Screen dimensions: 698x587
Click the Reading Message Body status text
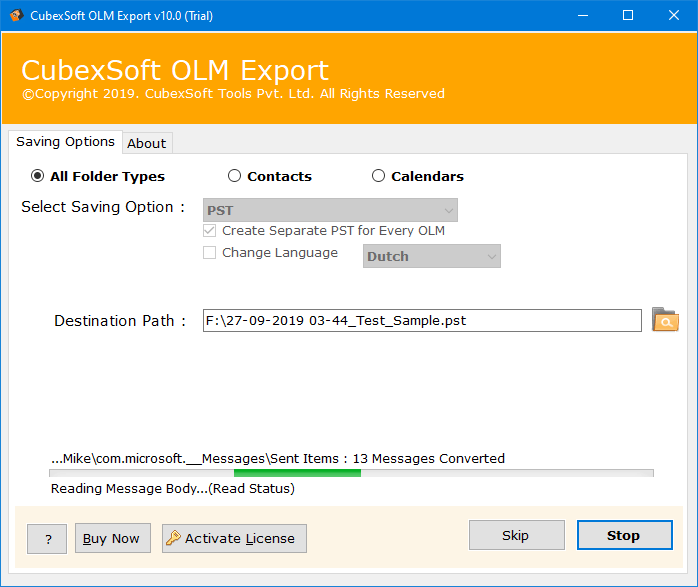click(x=172, y=489)
